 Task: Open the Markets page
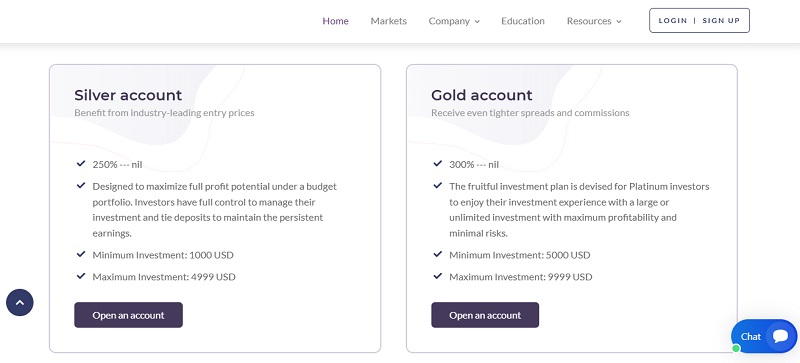click(388, 21)
